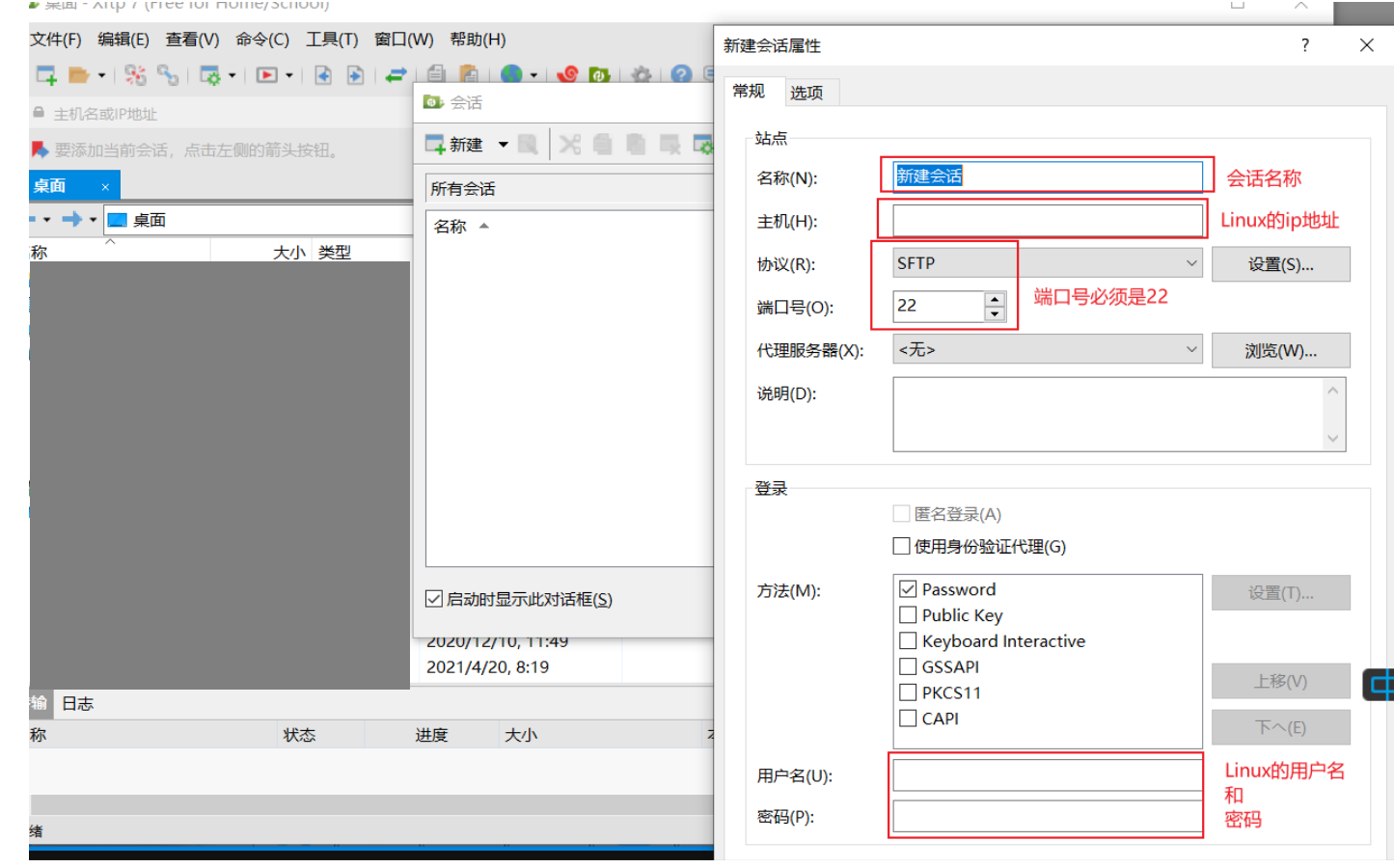The height and width of the screenshot is (868, 1394).
Task: Expand the 新建 dropdown arrow in session dialog
Action: pyautogui.click(x=505, y=144)
